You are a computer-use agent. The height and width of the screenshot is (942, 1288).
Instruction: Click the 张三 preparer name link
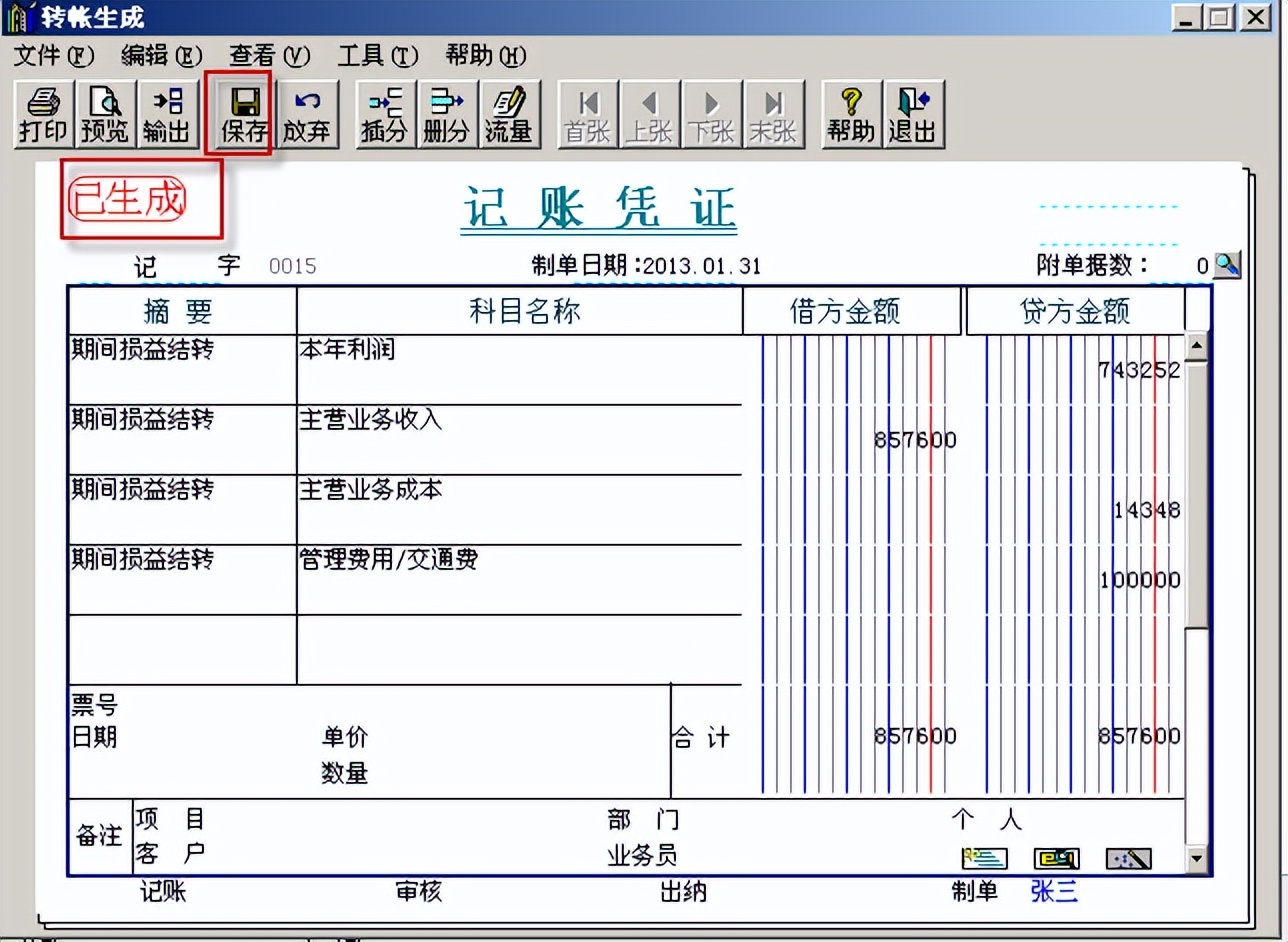(x=1053, y=892)
